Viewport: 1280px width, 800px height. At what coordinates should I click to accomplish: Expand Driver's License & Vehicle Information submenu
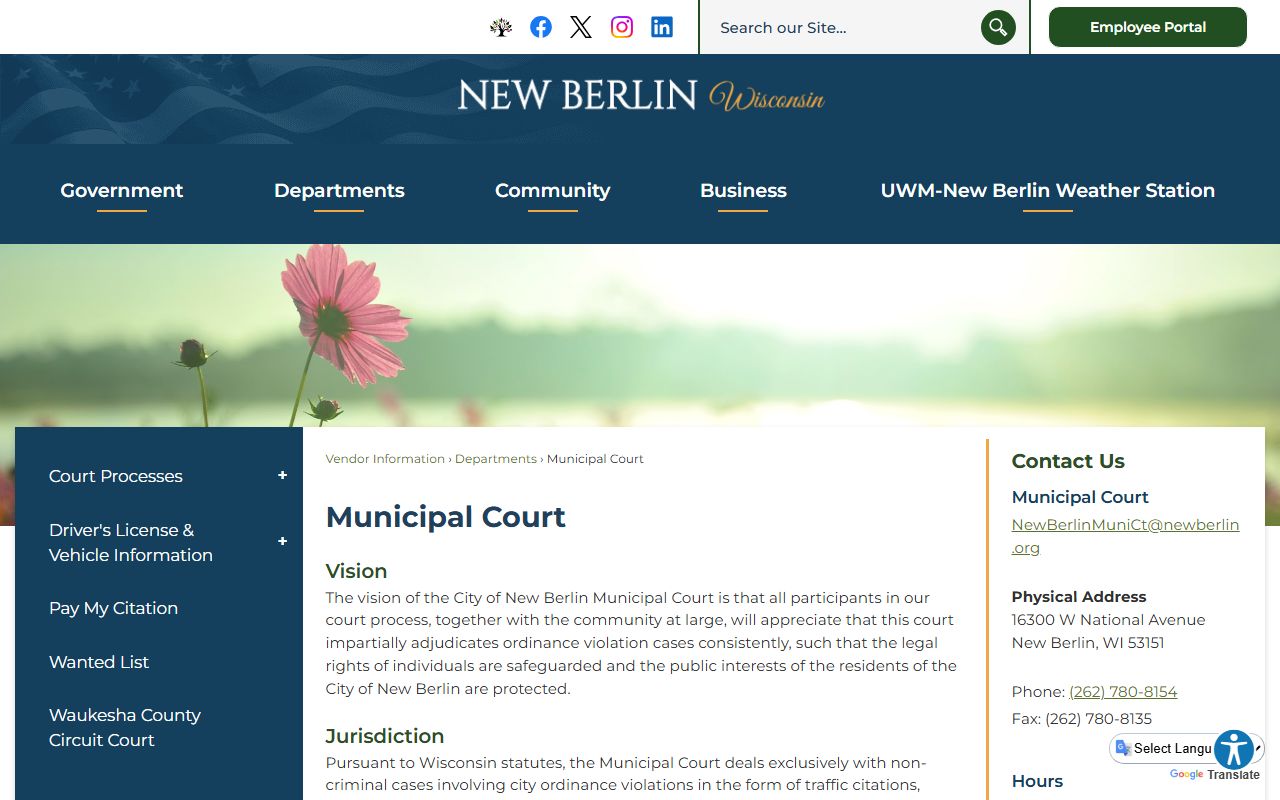tap(282, 542)
